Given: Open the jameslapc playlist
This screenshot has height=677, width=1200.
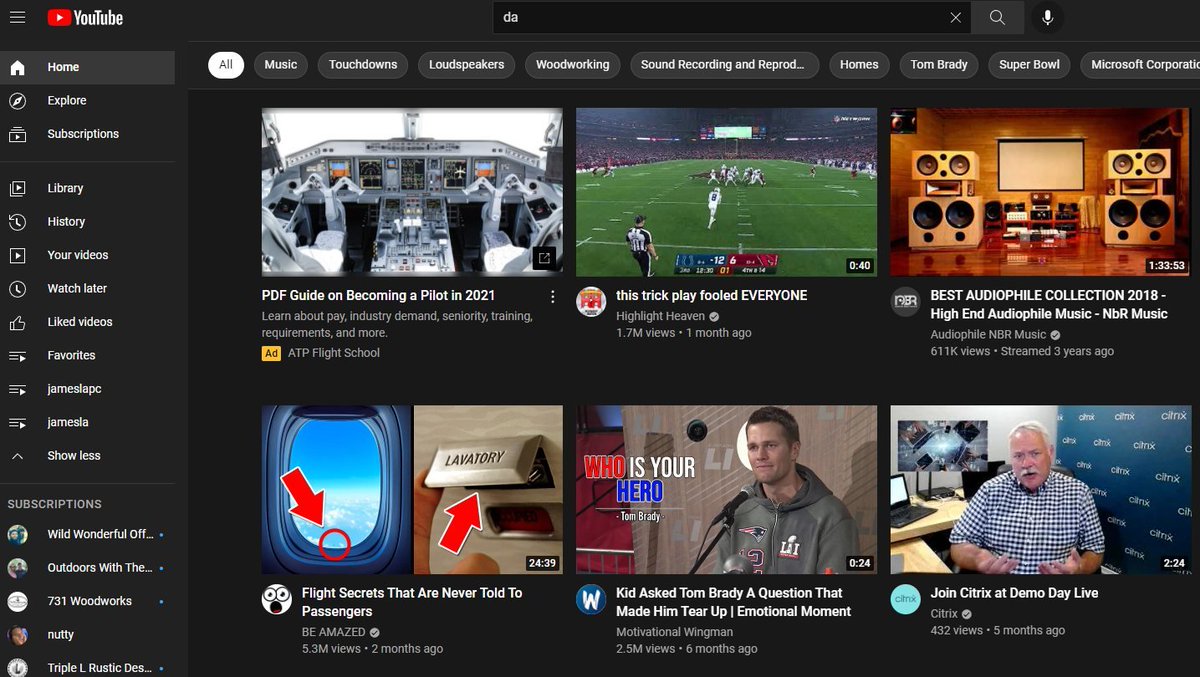Looking at the screenshot, I should pos(87,389).
